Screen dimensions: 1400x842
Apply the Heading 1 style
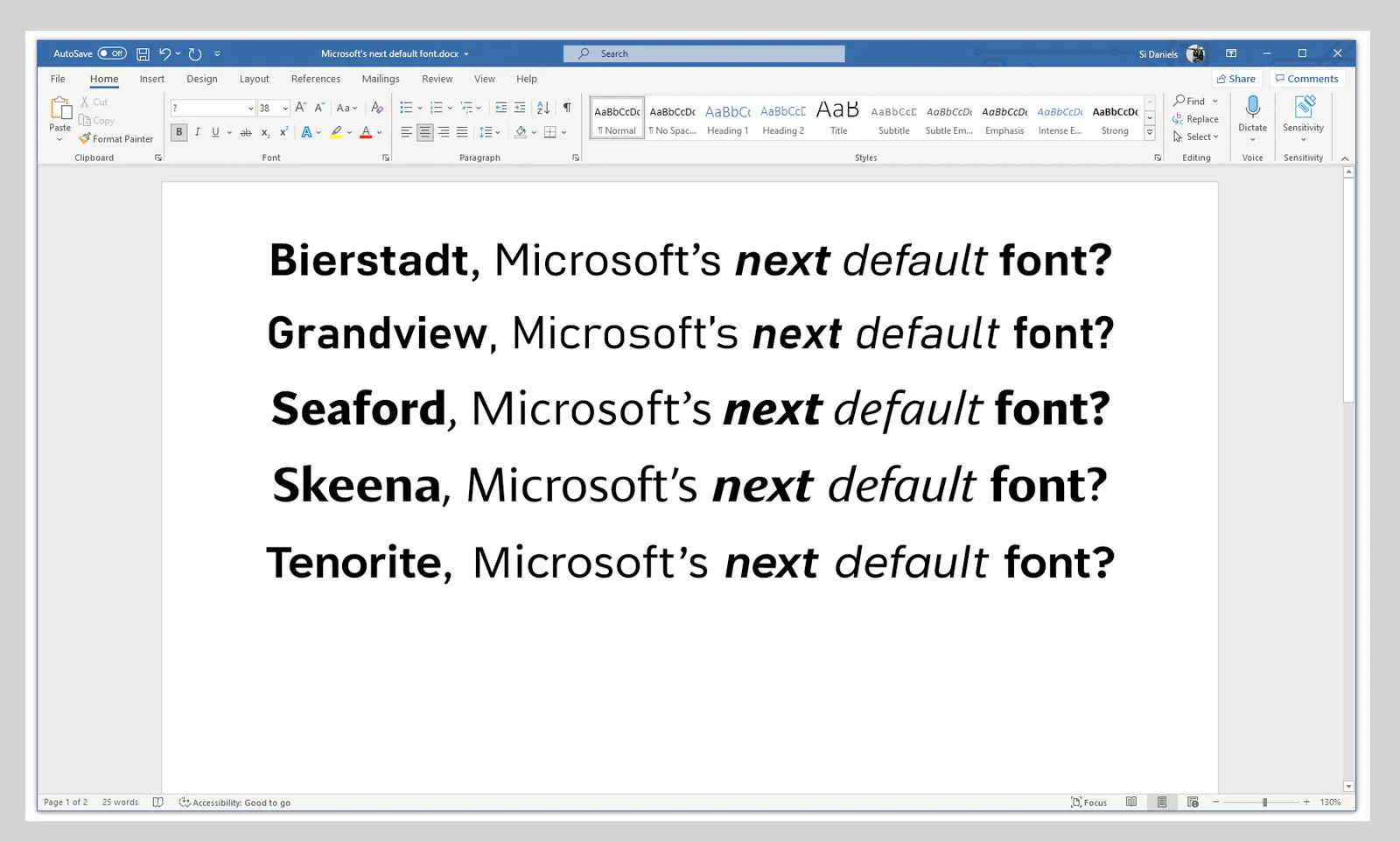728,119
